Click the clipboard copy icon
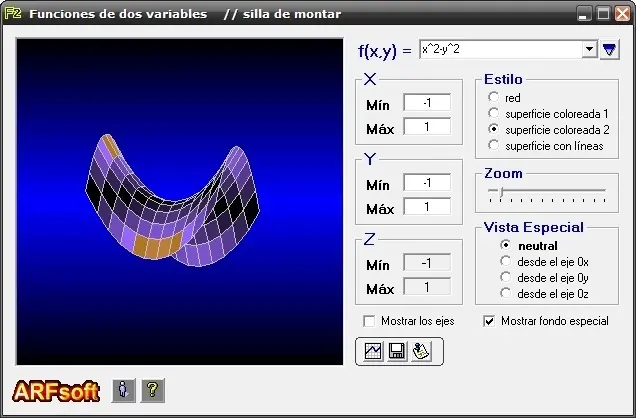Screen dimensions: 636x418 click(421, 351)
